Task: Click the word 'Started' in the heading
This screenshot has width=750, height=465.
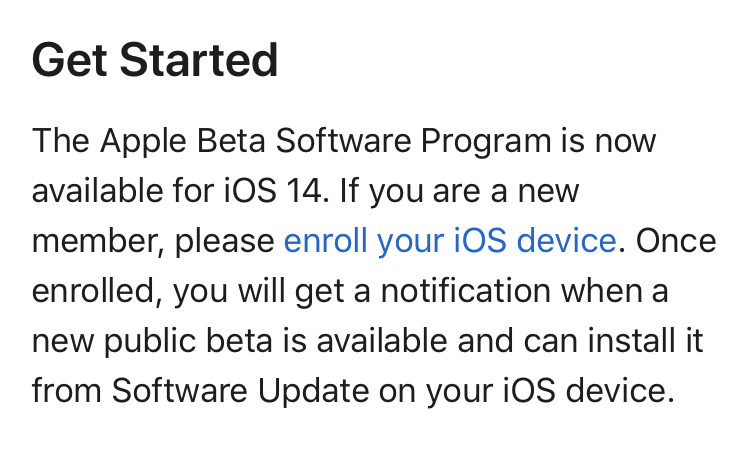Action: pos(199,60)
